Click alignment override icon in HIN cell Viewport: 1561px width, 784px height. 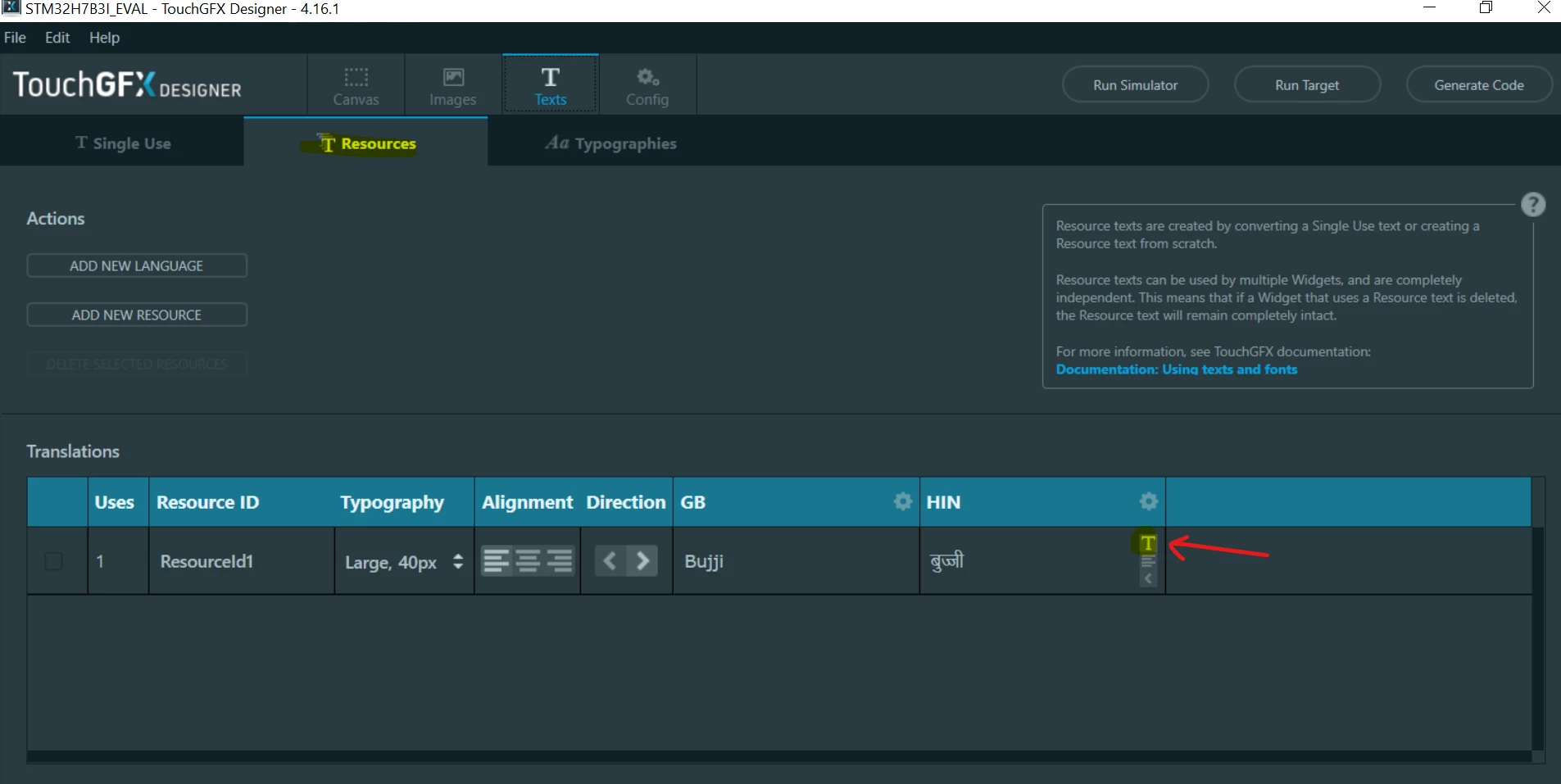pyautogui.click(x=1148, y=563)
